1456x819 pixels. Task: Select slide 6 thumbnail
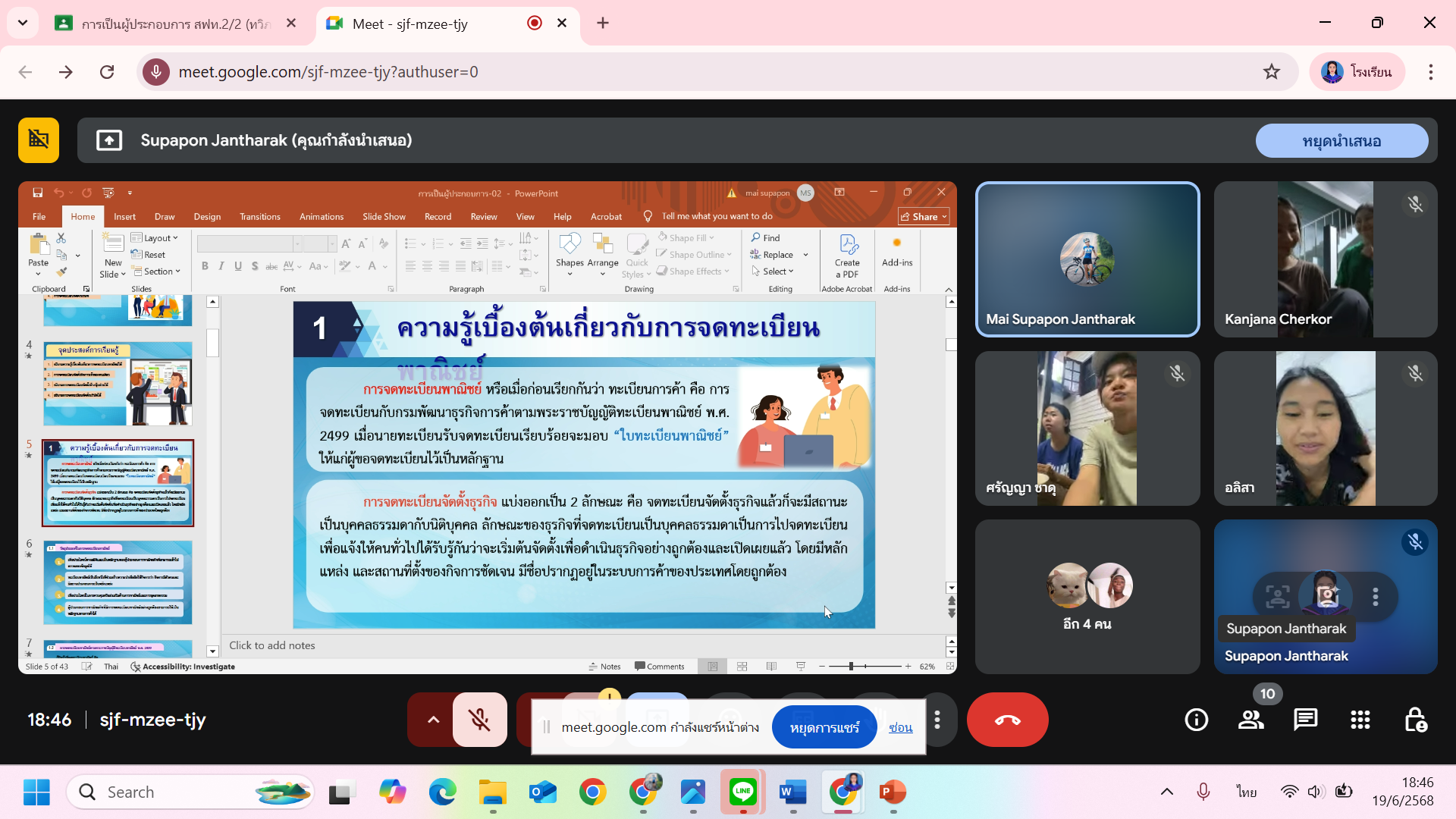coord(118,582)
